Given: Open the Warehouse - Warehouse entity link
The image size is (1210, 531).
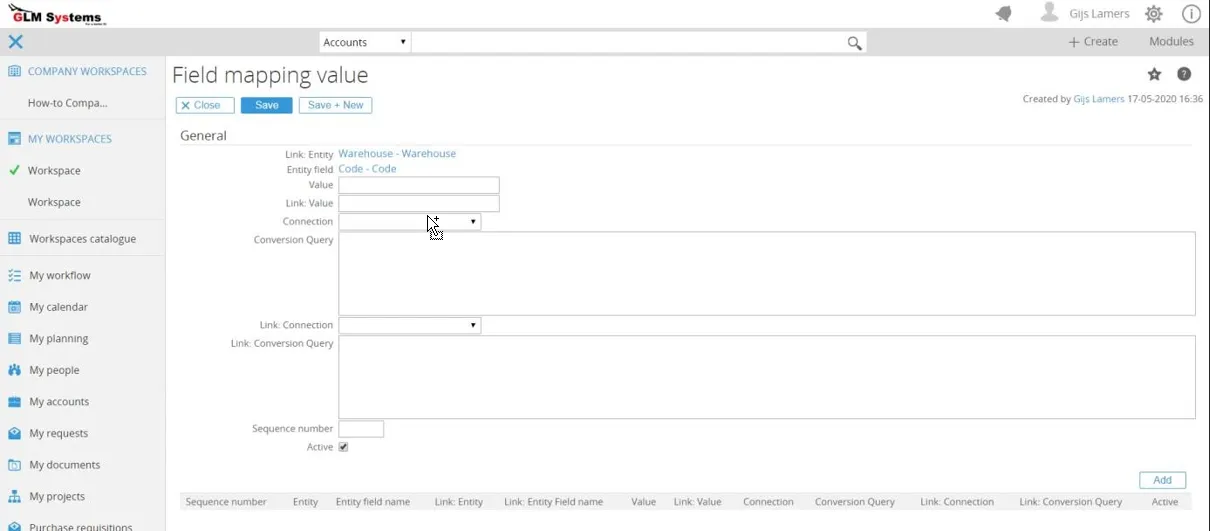Looking at the screenshot, I should (397, 154).
